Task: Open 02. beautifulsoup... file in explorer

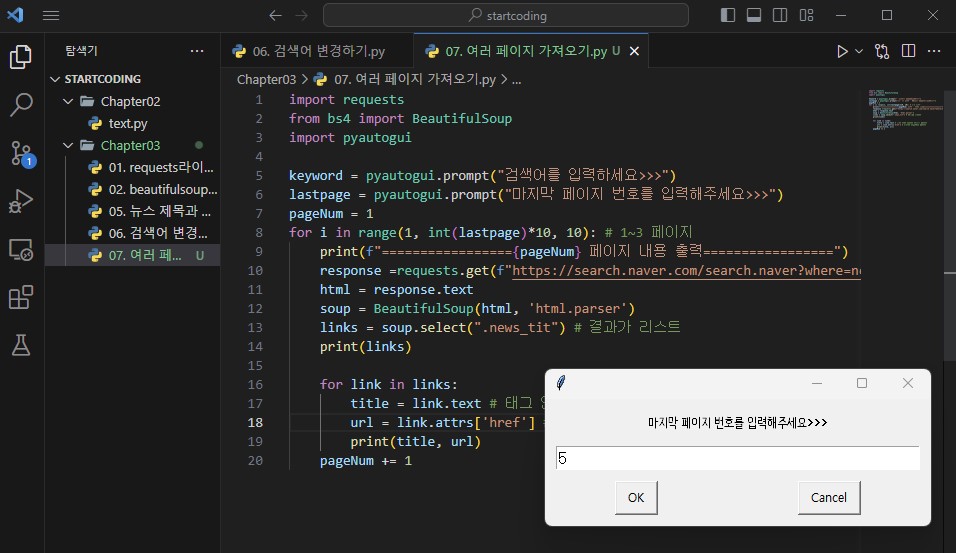Action: [x=132, y=189]
